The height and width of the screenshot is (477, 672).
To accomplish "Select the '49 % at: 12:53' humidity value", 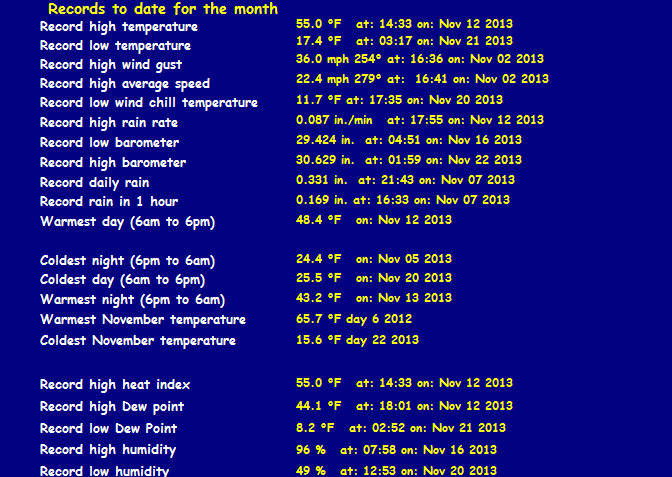I will tap(346, 471).
